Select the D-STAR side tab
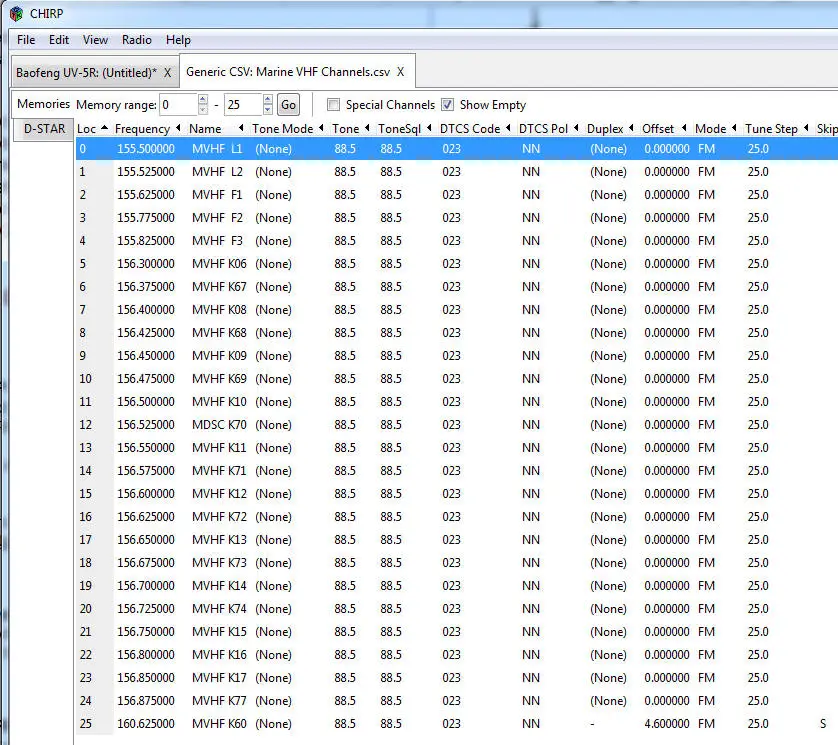 (x=44, y=129)
